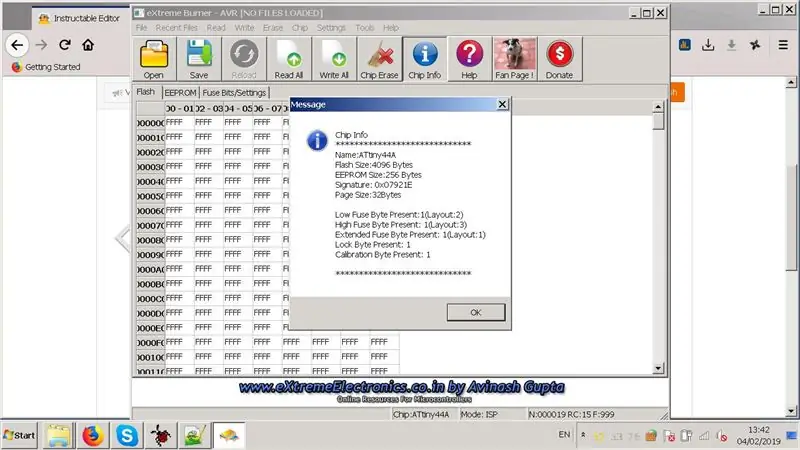This screenshot has height=450, width=800.
Task: Click the EN language indicator
Action: (x=564, y=435)
